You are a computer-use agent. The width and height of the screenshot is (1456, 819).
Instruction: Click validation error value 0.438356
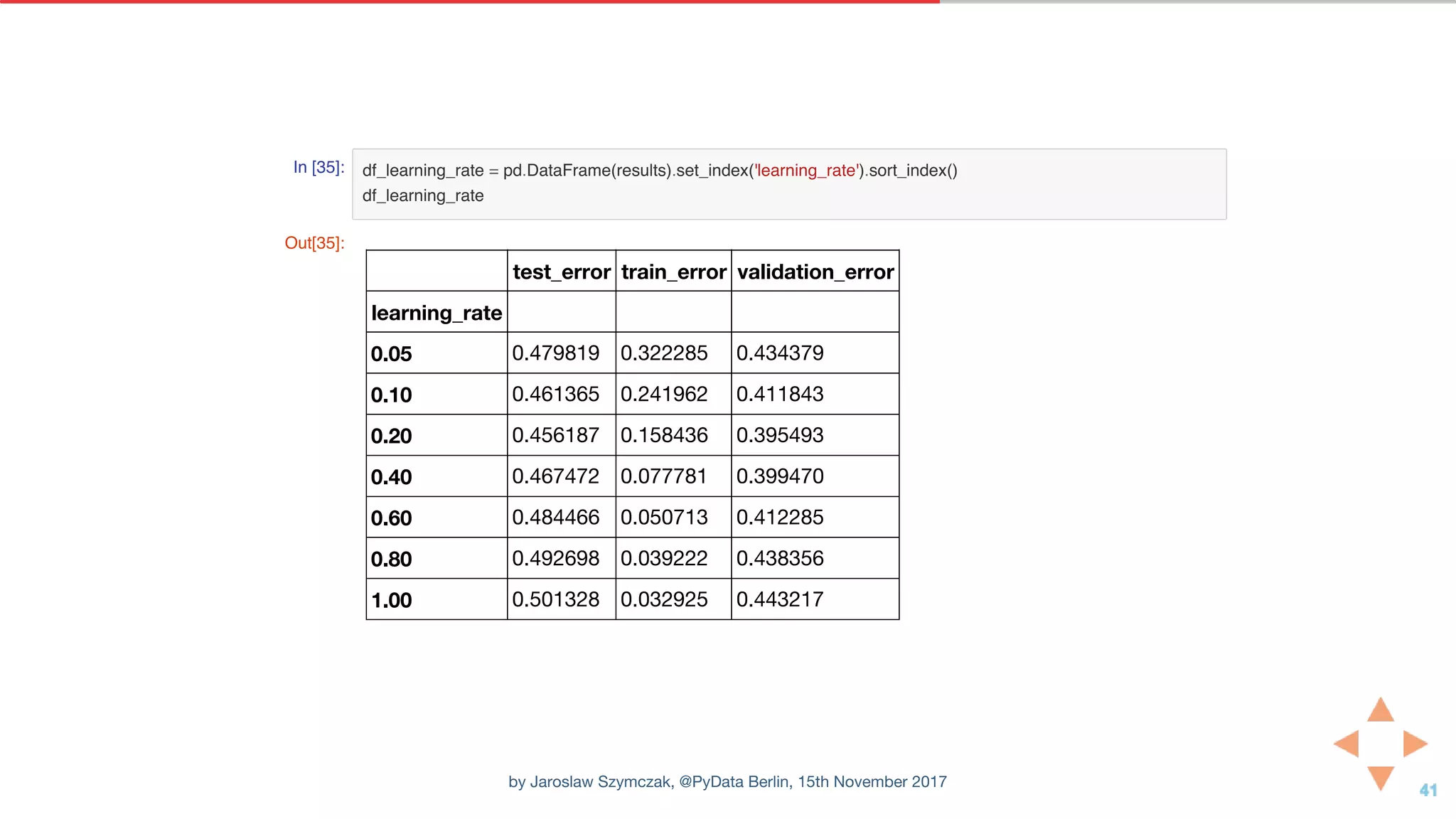(x=780, y=558)
